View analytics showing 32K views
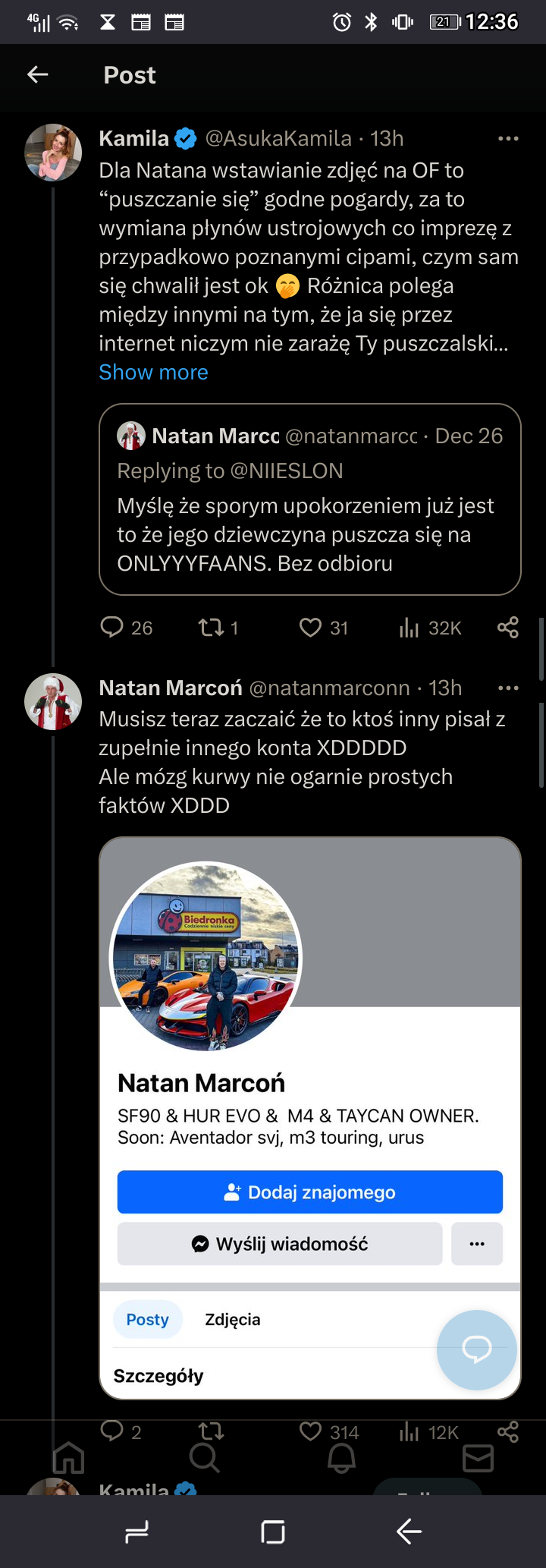The height and width of the screenshot is (1568, 546). pyautogui.click(x=409, y=628)
